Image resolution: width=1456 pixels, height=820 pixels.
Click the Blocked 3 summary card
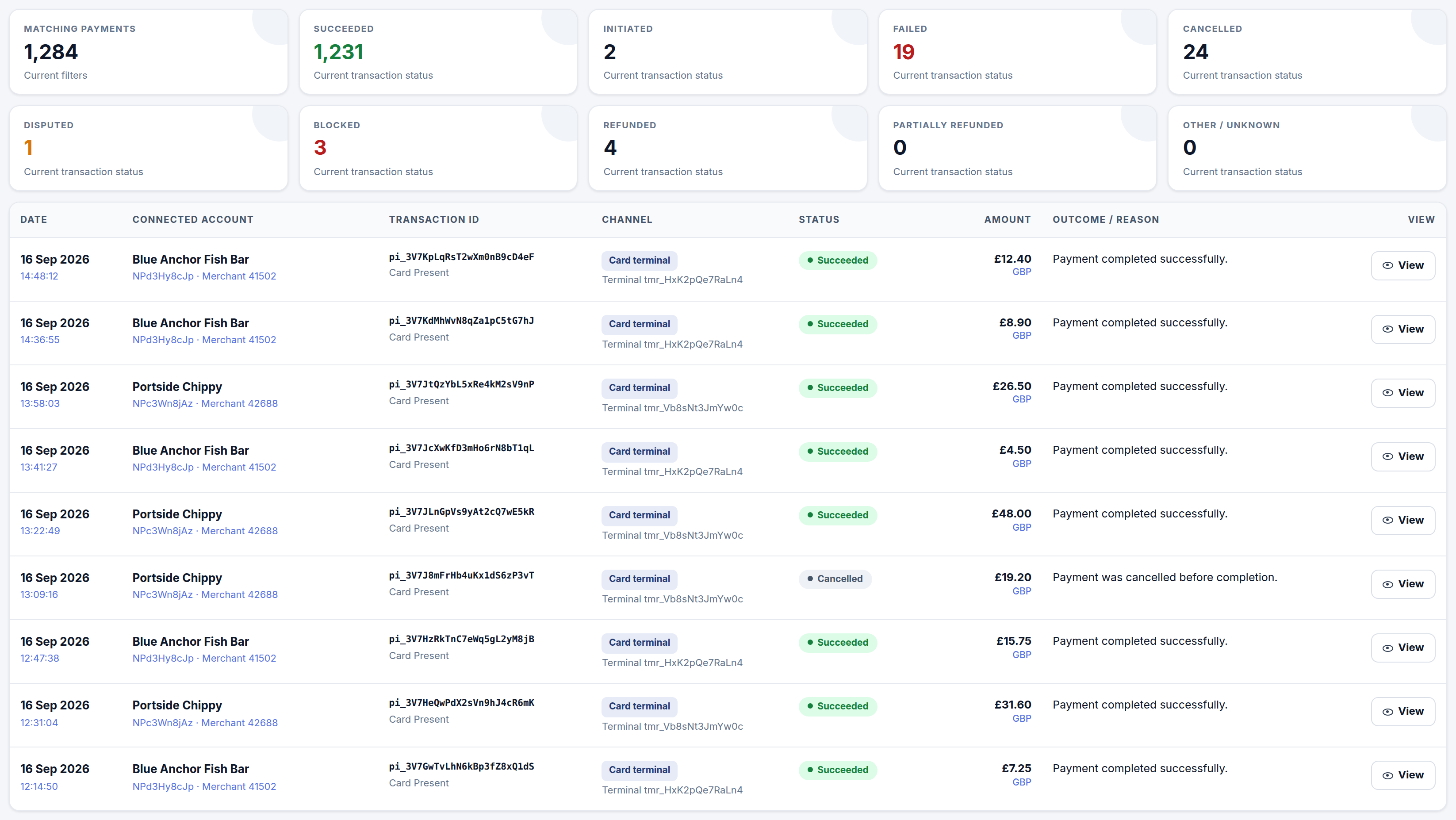pyautogui.click(x=438, y=148)
